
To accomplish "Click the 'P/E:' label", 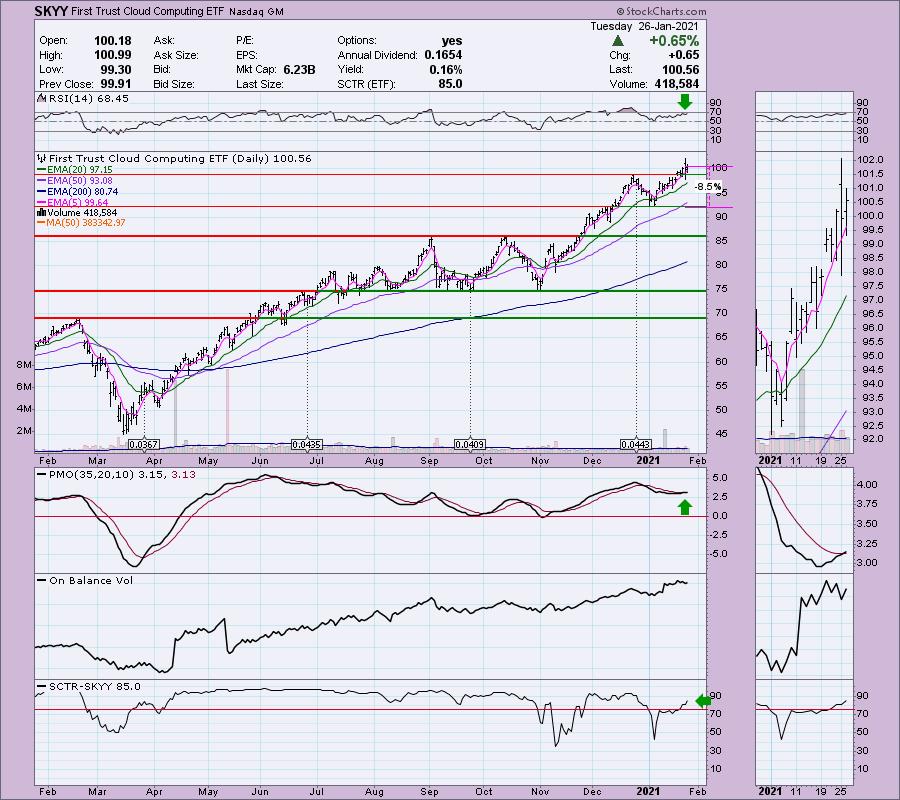I will 245,41.
